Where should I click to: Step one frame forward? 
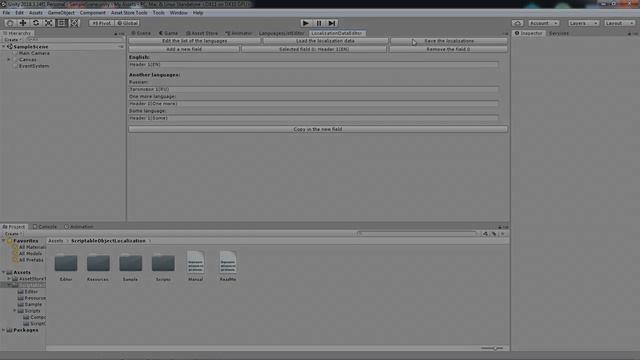point(332,23)
